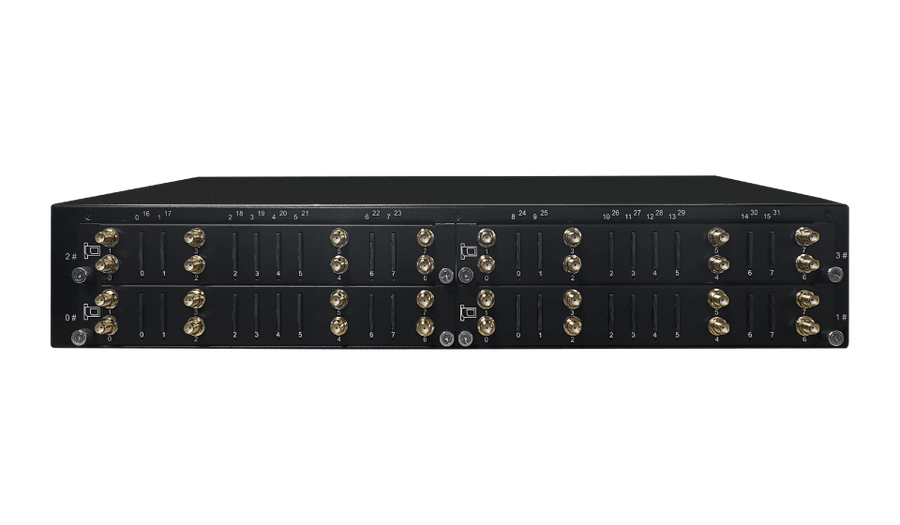Viewport: 900px width, 525px height.
Task: Click antenna connector 4 on module 2#
Action: tap(339, 265)
